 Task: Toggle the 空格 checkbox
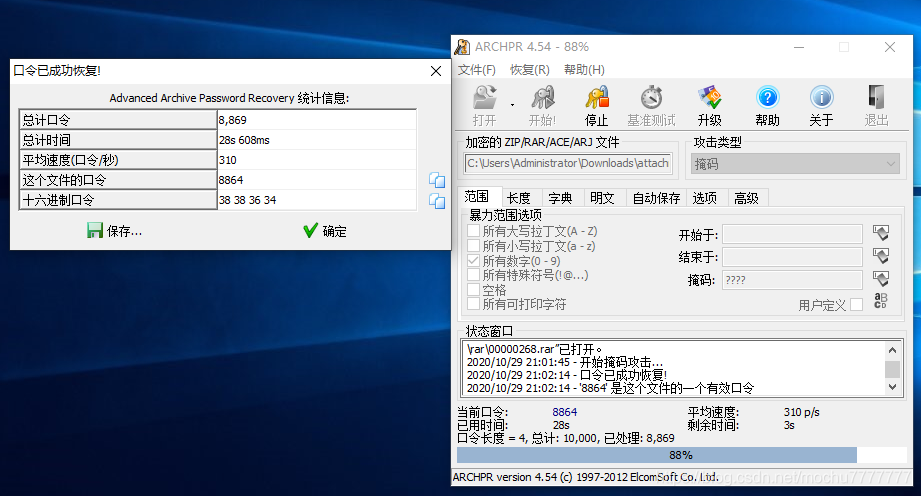pos(473,290)
